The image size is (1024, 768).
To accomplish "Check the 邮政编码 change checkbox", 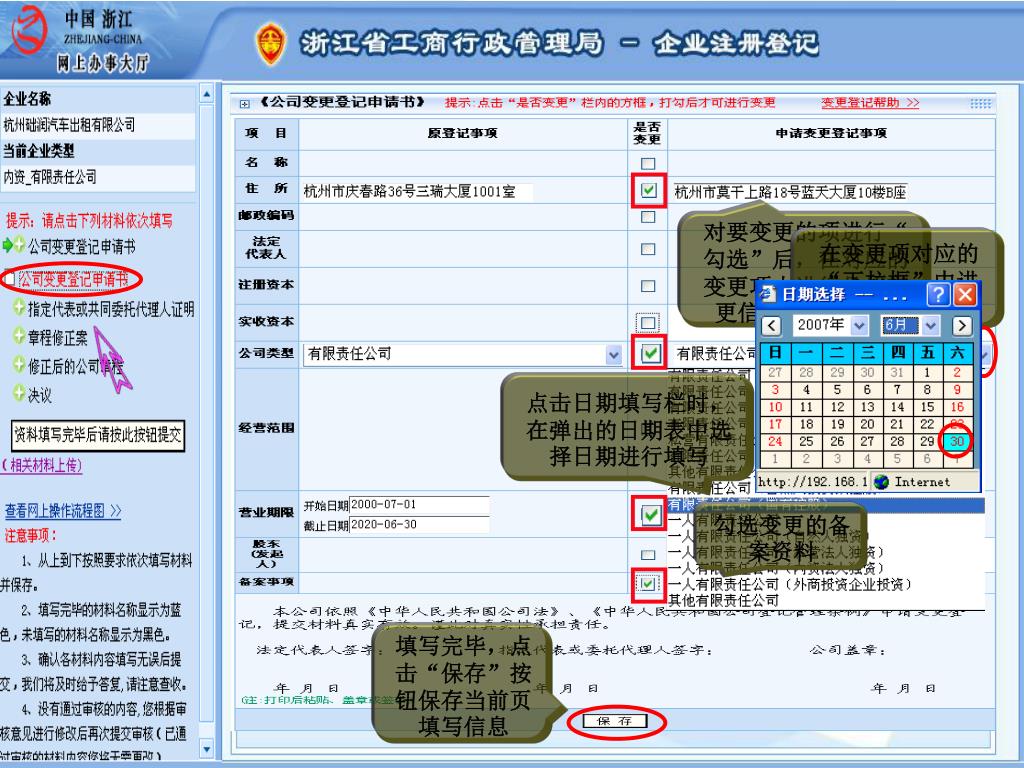I will coord(648,216).
